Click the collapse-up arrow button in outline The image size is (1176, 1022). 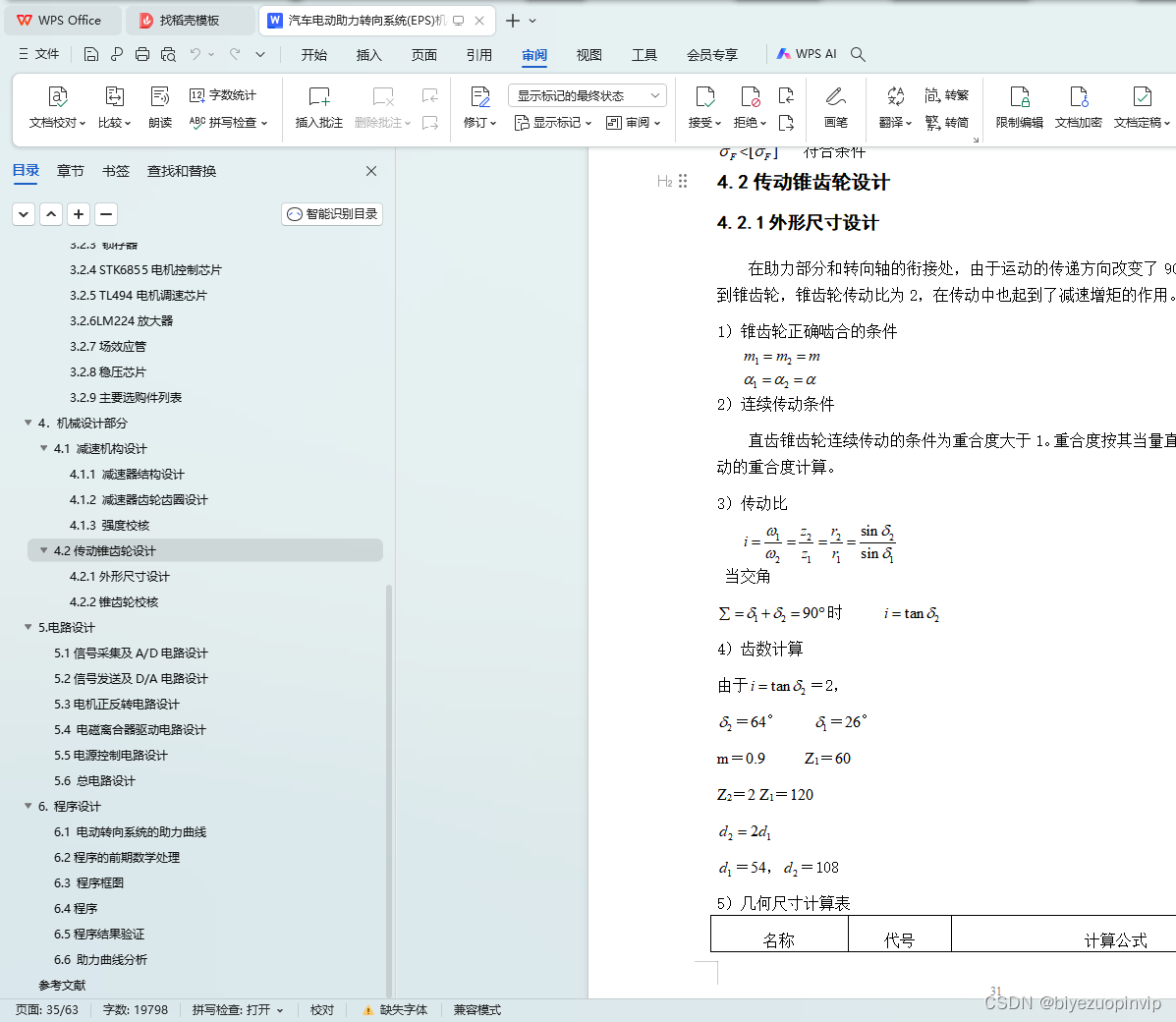(x=51, y=214)
